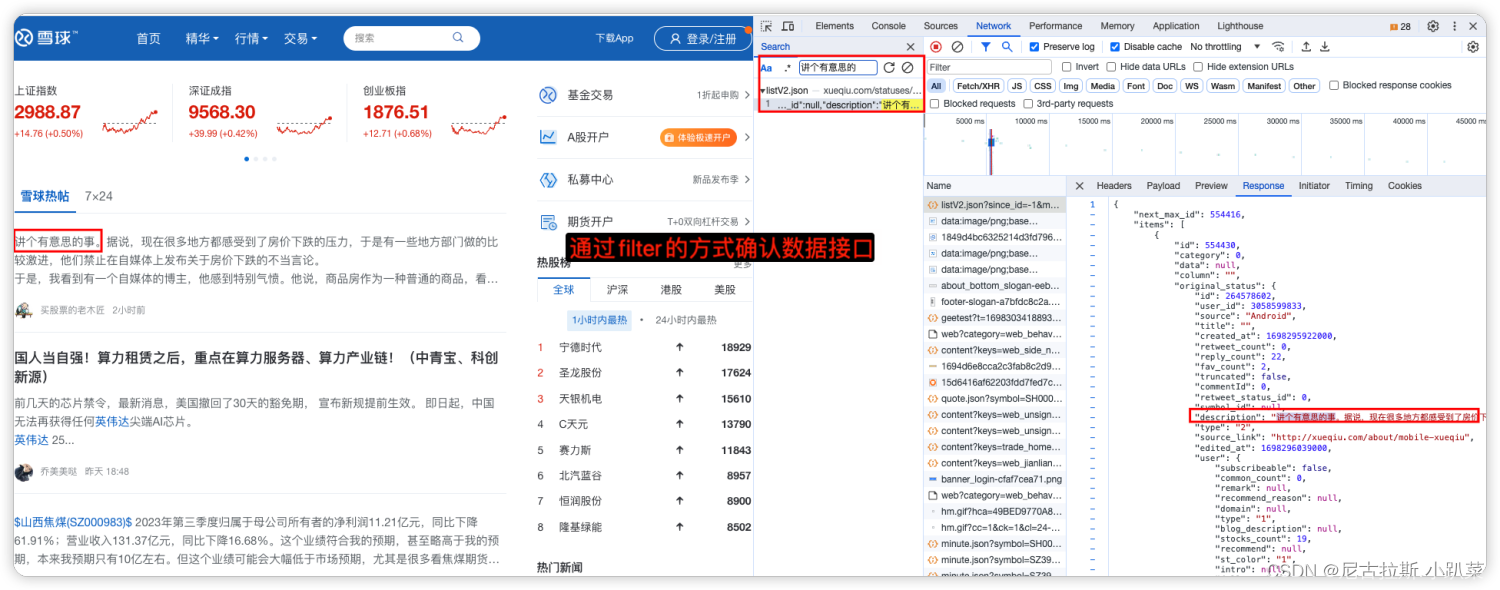
Task: Select listV2.json request in Name list
Action: pos(993,205)
